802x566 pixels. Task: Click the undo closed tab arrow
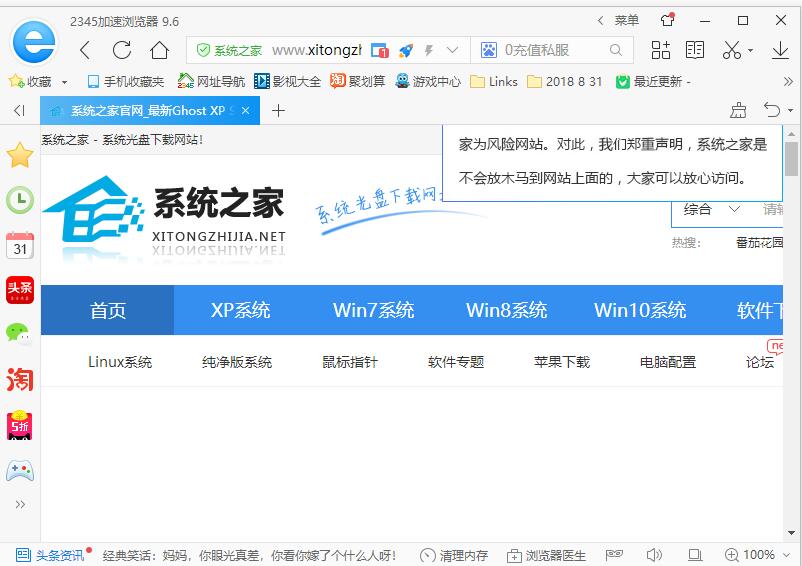(772, 110)
